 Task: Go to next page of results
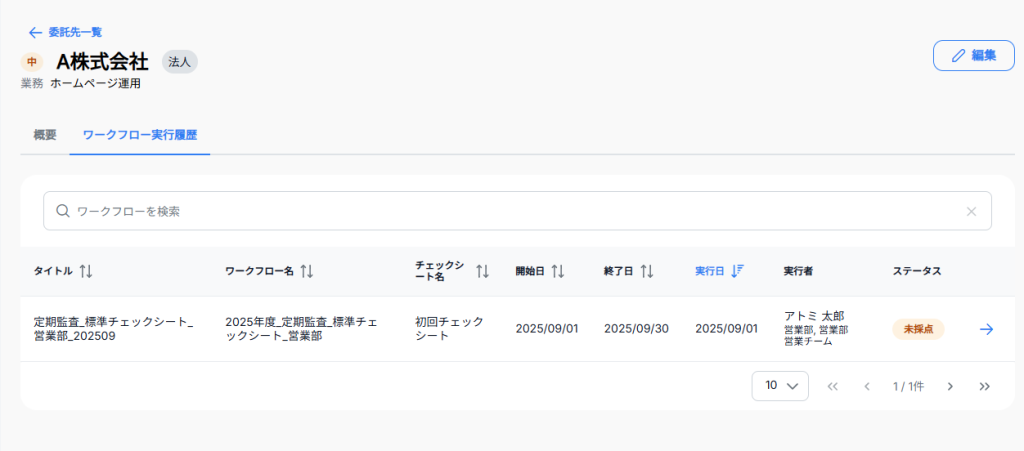click(950, 386)
